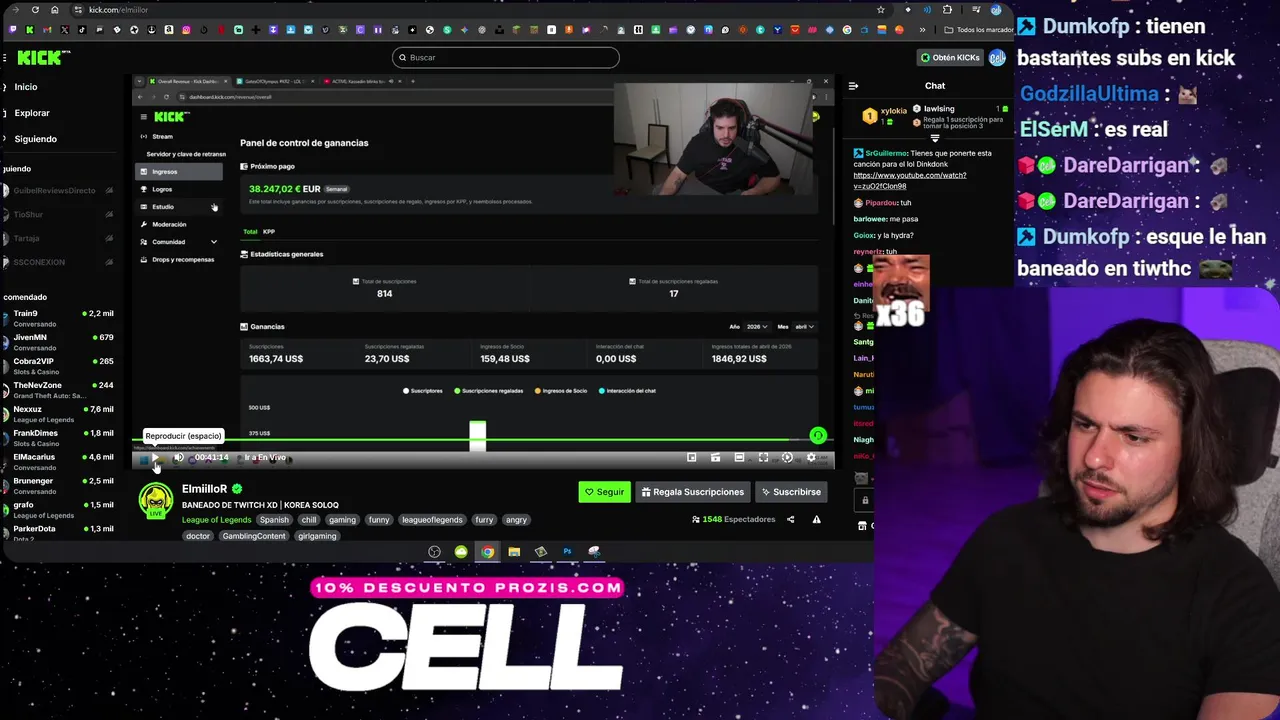
Task: Open the browser extensions puzzle icon
Action: click(x=947, y=10)
